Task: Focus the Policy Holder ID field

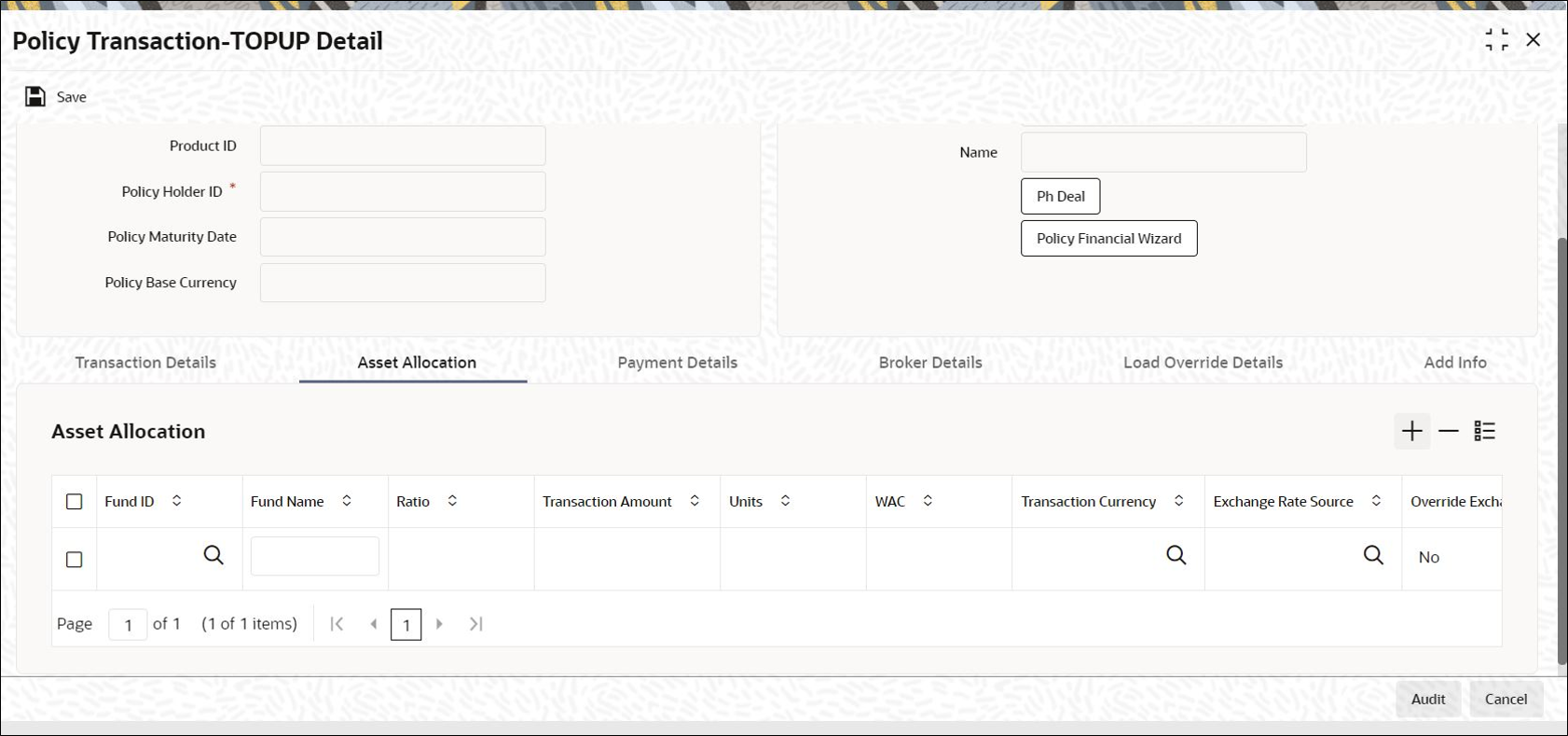Action: pos(403,191)
